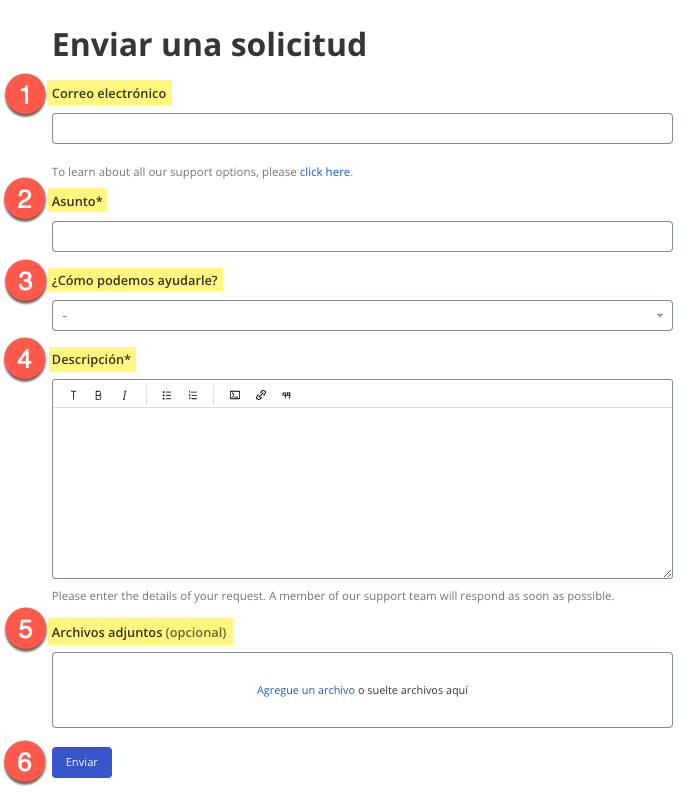Open the "click here" support options link
The width and height of the screenshot is (693, 801).
(x=325, y=172)
